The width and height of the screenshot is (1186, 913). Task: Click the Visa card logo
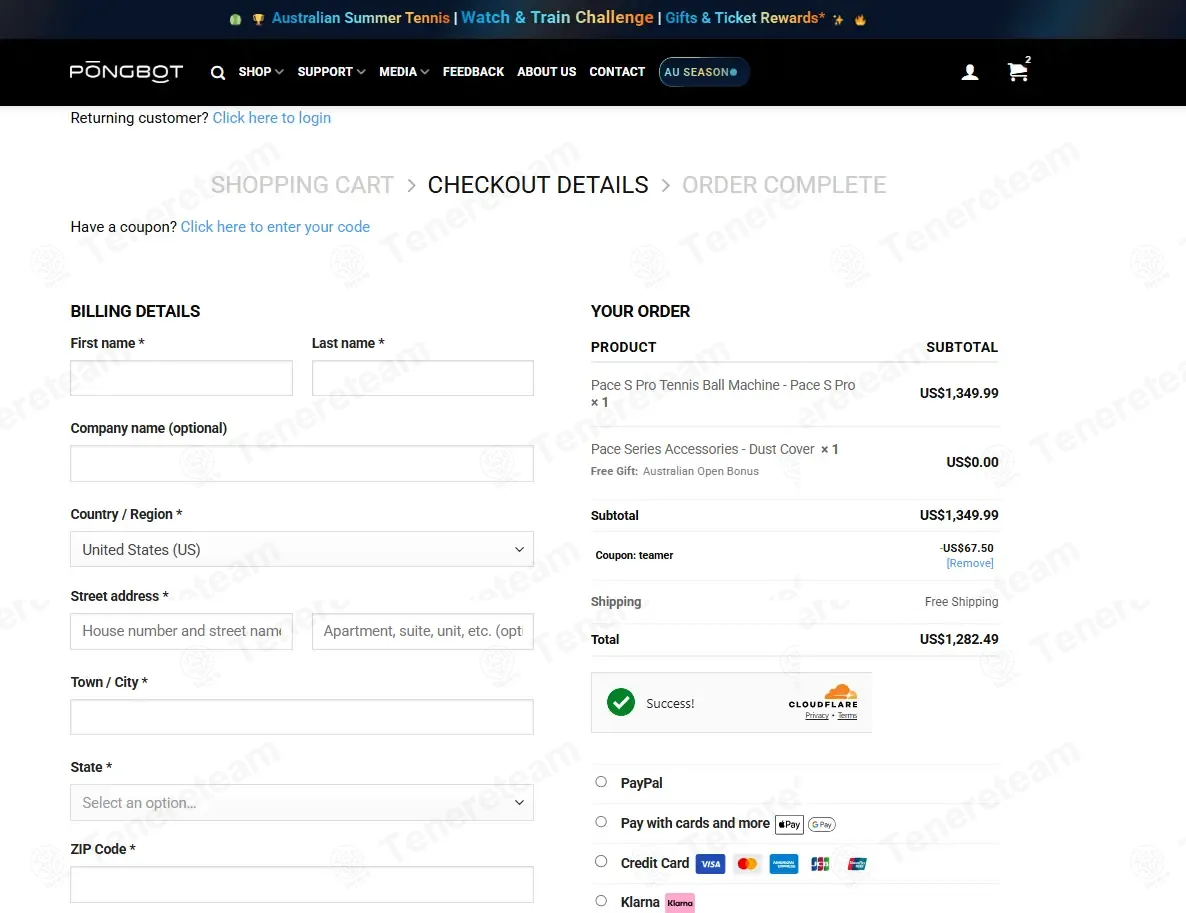pos(710,864)
